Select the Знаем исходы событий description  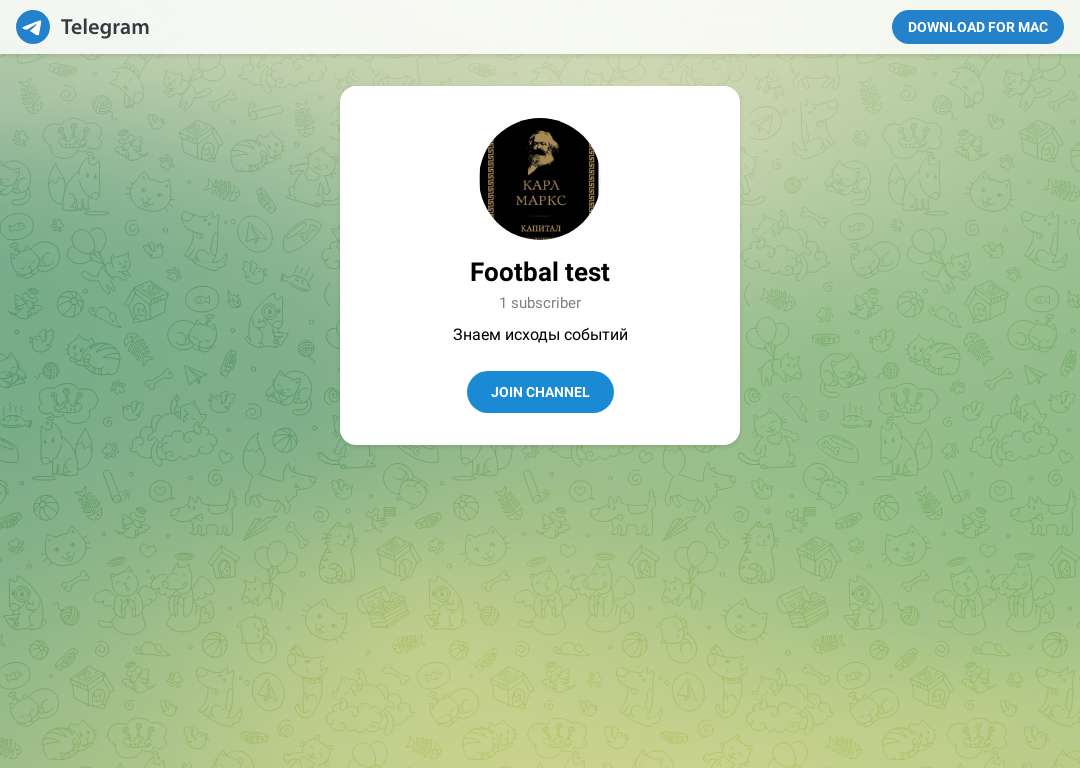540,335
